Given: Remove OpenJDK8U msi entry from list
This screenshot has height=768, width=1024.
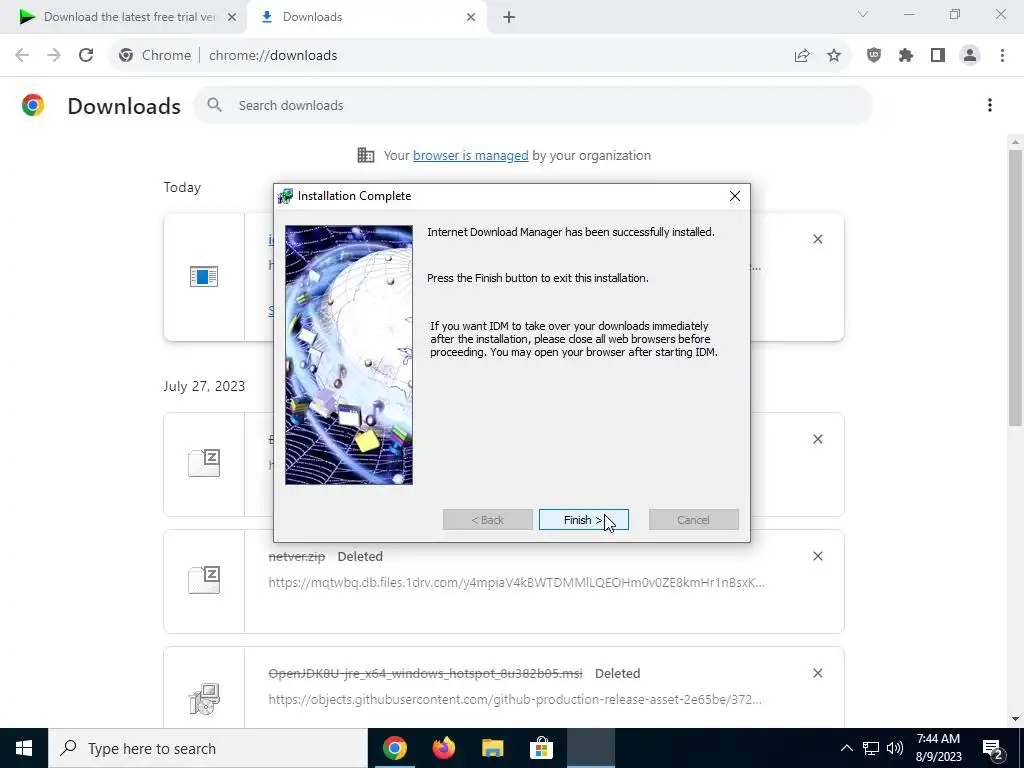Looking at the screenshot, I should pyautogui.click(x=818, y=673).
